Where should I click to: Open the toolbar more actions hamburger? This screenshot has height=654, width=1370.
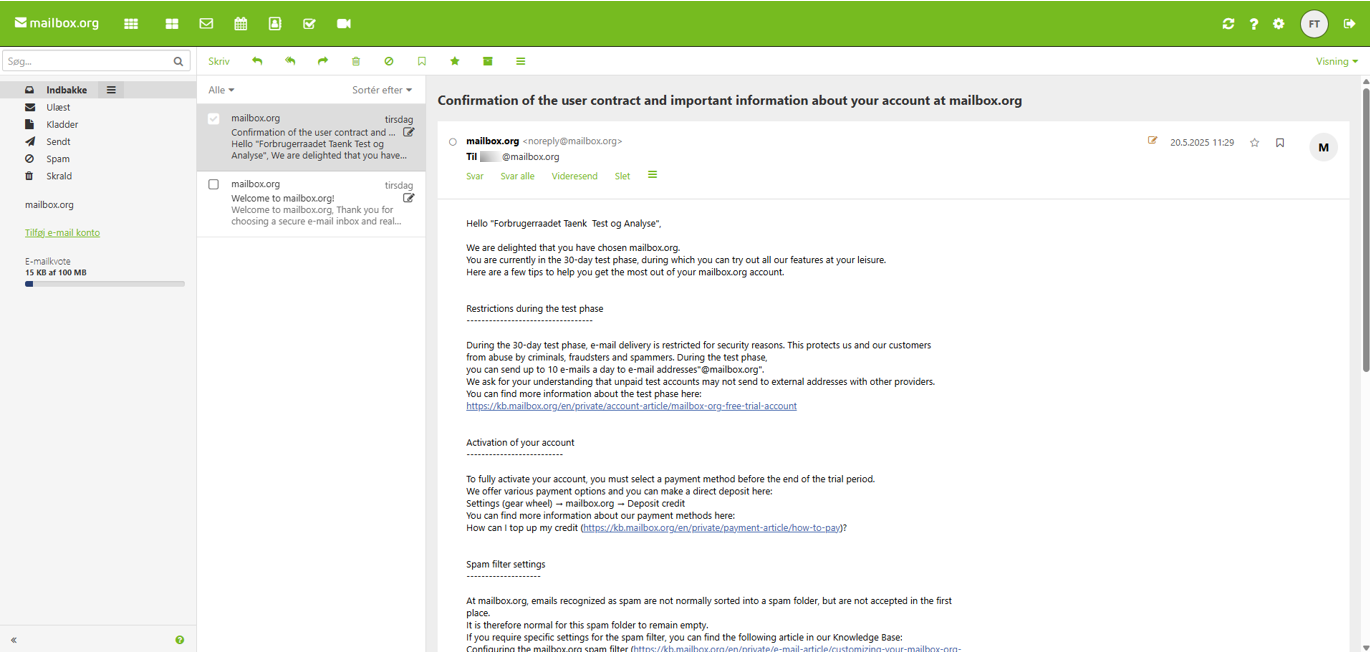(521, 61)
